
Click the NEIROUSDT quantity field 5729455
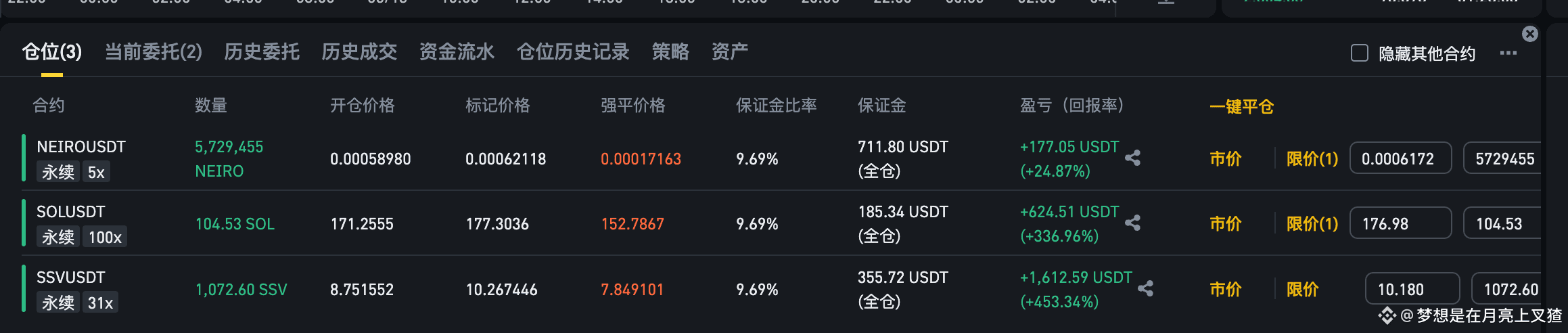tap(1503, 158)
